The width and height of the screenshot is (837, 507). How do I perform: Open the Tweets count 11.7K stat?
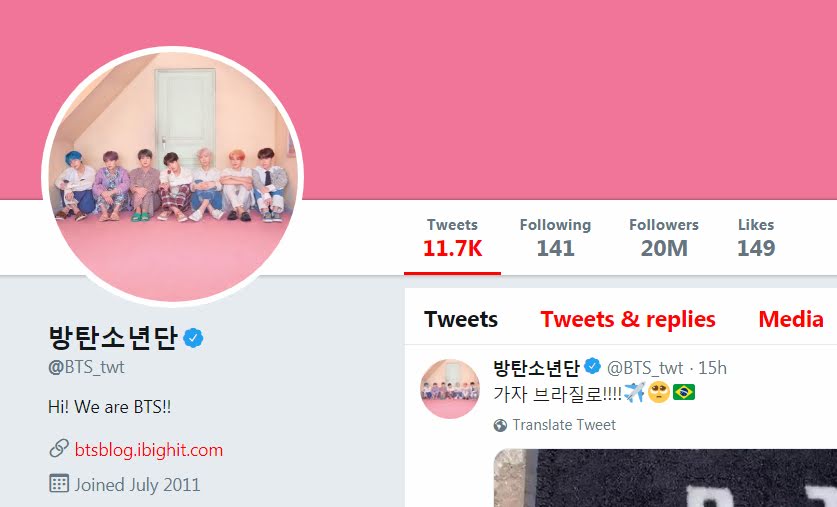pos(452,238)
